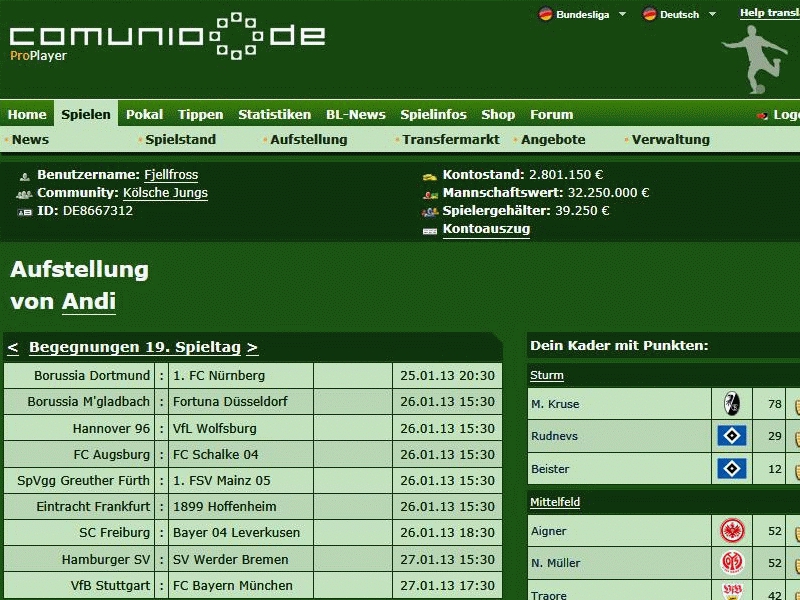The width and height of the screenshot is (800, 600).
Task: Click the icon beside Mannschaftswert
Action: [430, 194]
